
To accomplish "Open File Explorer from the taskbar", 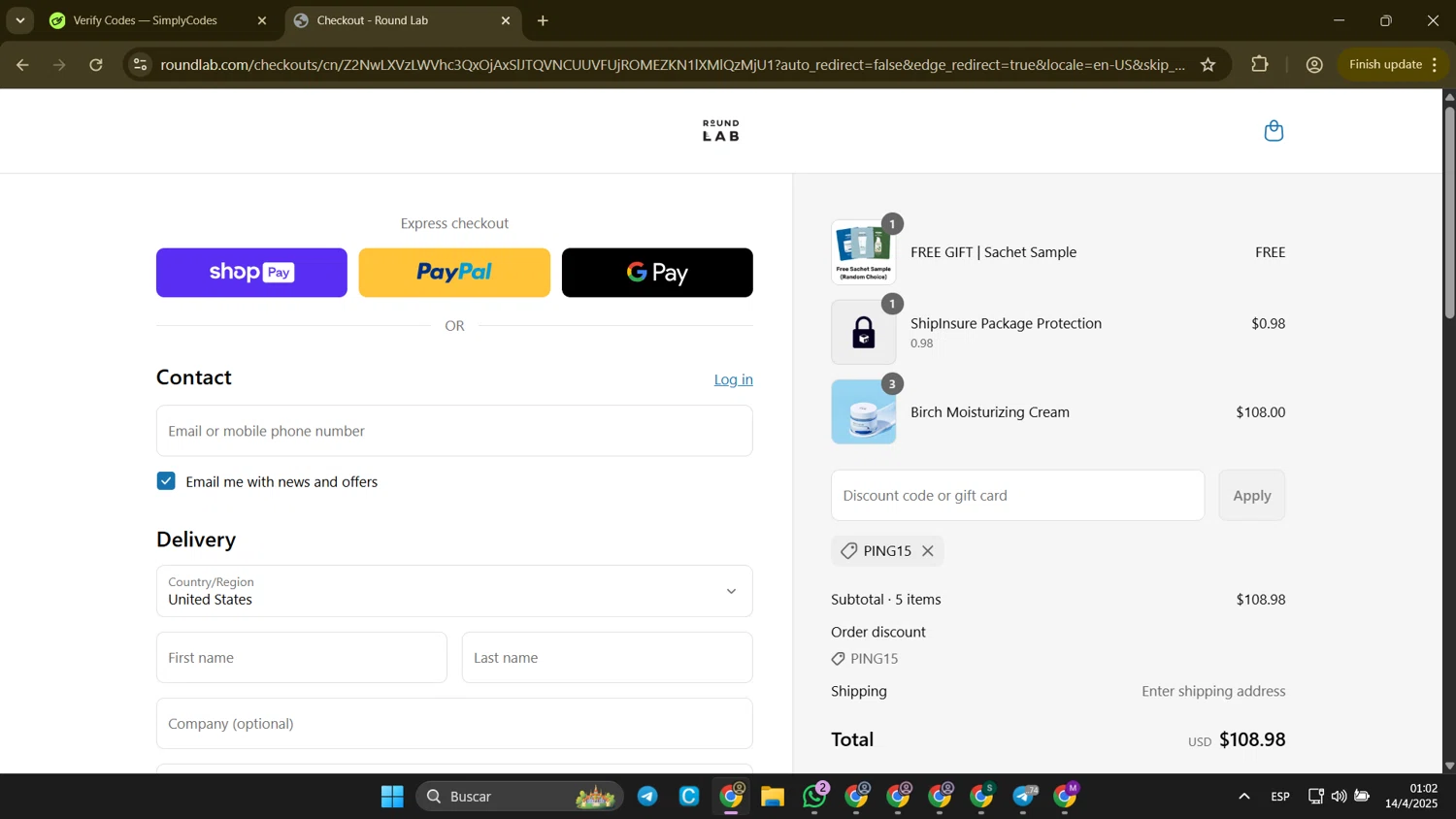I will [773, 797].
